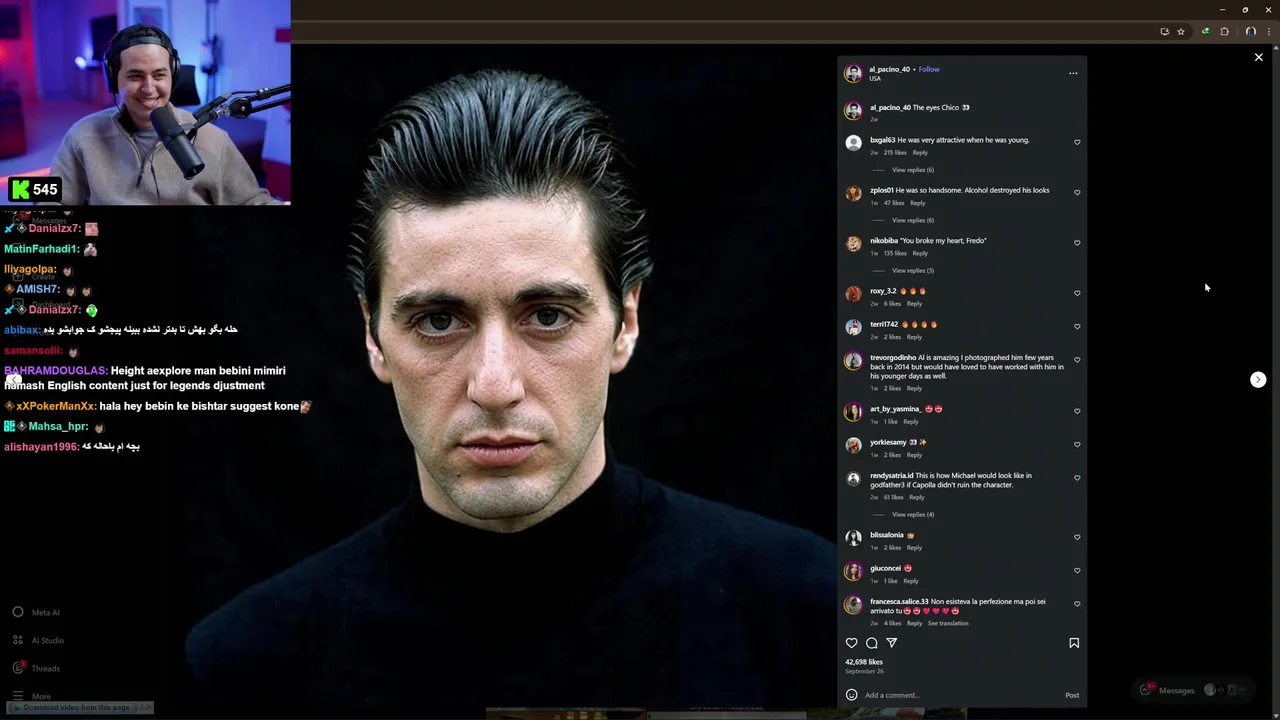This screenshot has width=1280, height=720.
Task: Install the app from the address bar icon
Action: 1164,32
